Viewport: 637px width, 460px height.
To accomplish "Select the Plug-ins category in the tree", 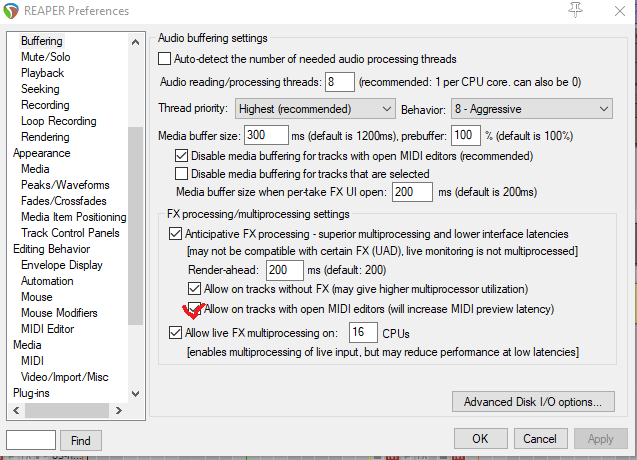I will coord(31,393).
